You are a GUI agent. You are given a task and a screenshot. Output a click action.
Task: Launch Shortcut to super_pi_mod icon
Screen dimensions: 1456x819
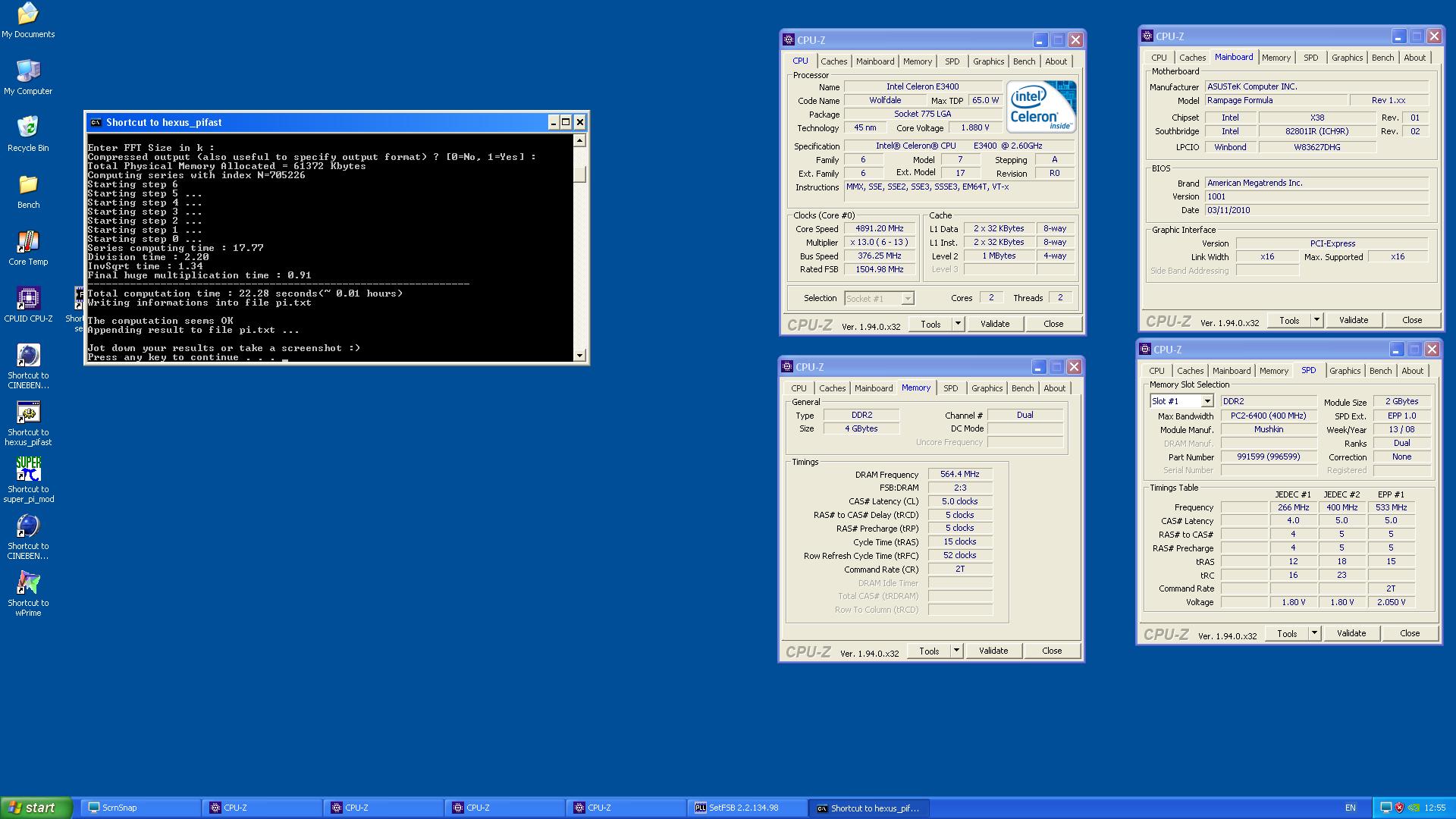pyautogui.click(x=28, y=480)
